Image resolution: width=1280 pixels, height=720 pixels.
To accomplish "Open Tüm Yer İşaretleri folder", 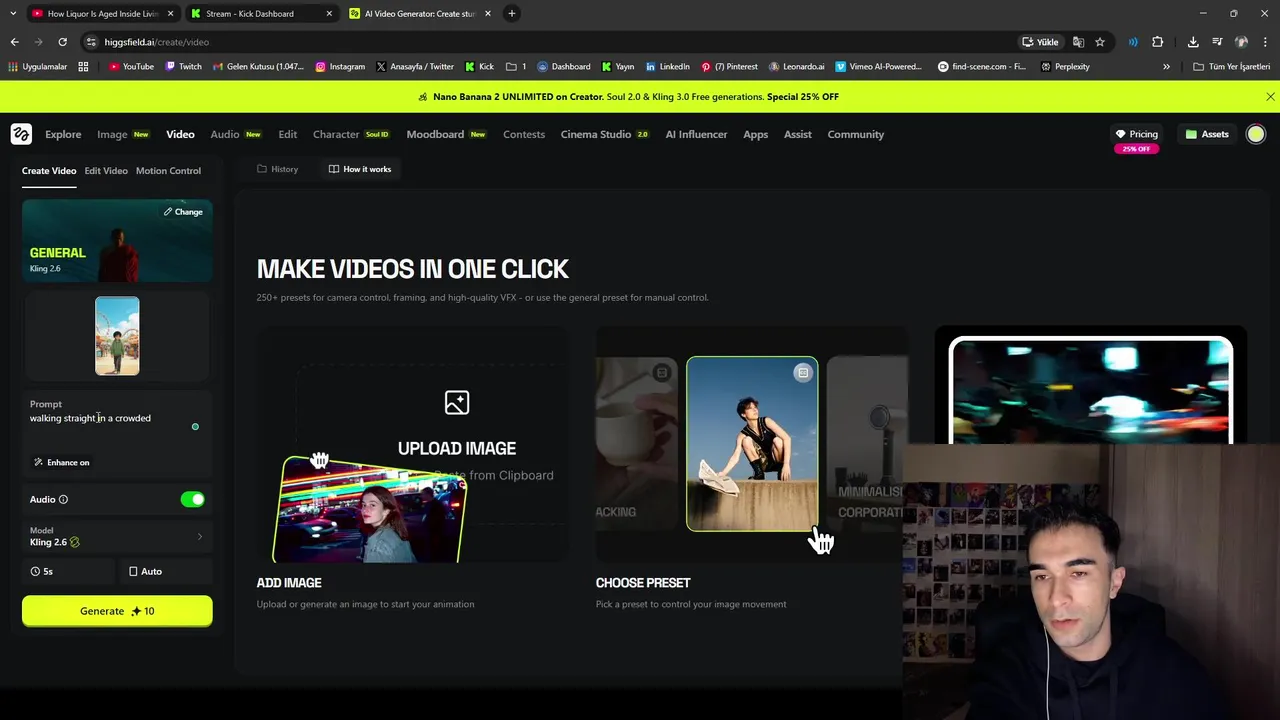I will point(1232,67).
